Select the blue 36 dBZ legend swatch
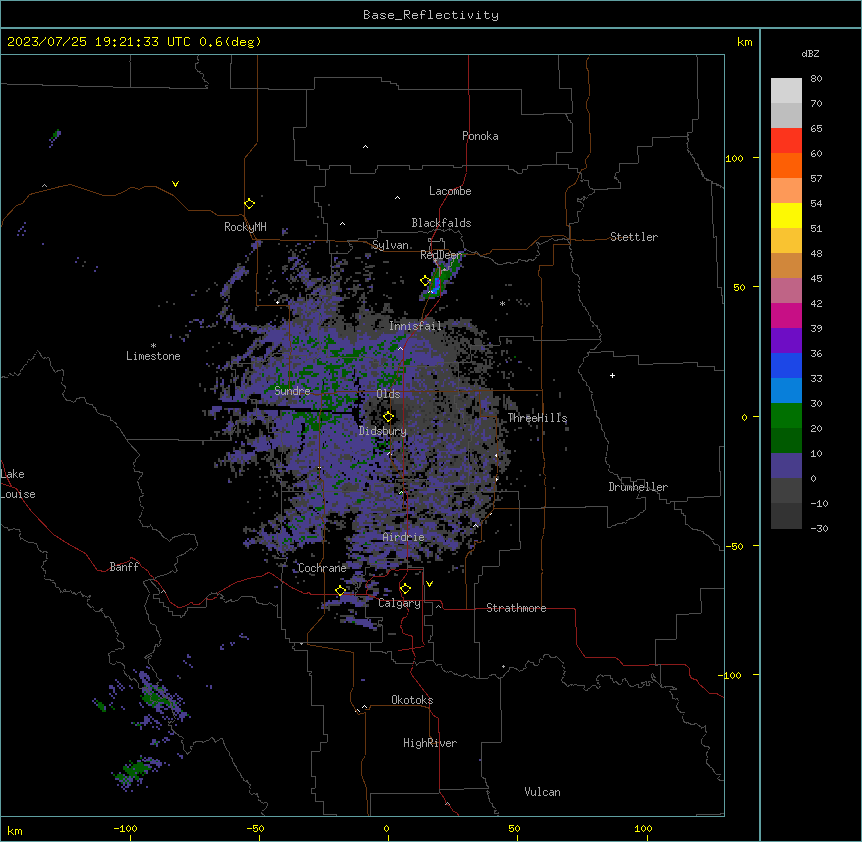The height and width of the screenshot is (842, 862). click(x=786, y=365)
